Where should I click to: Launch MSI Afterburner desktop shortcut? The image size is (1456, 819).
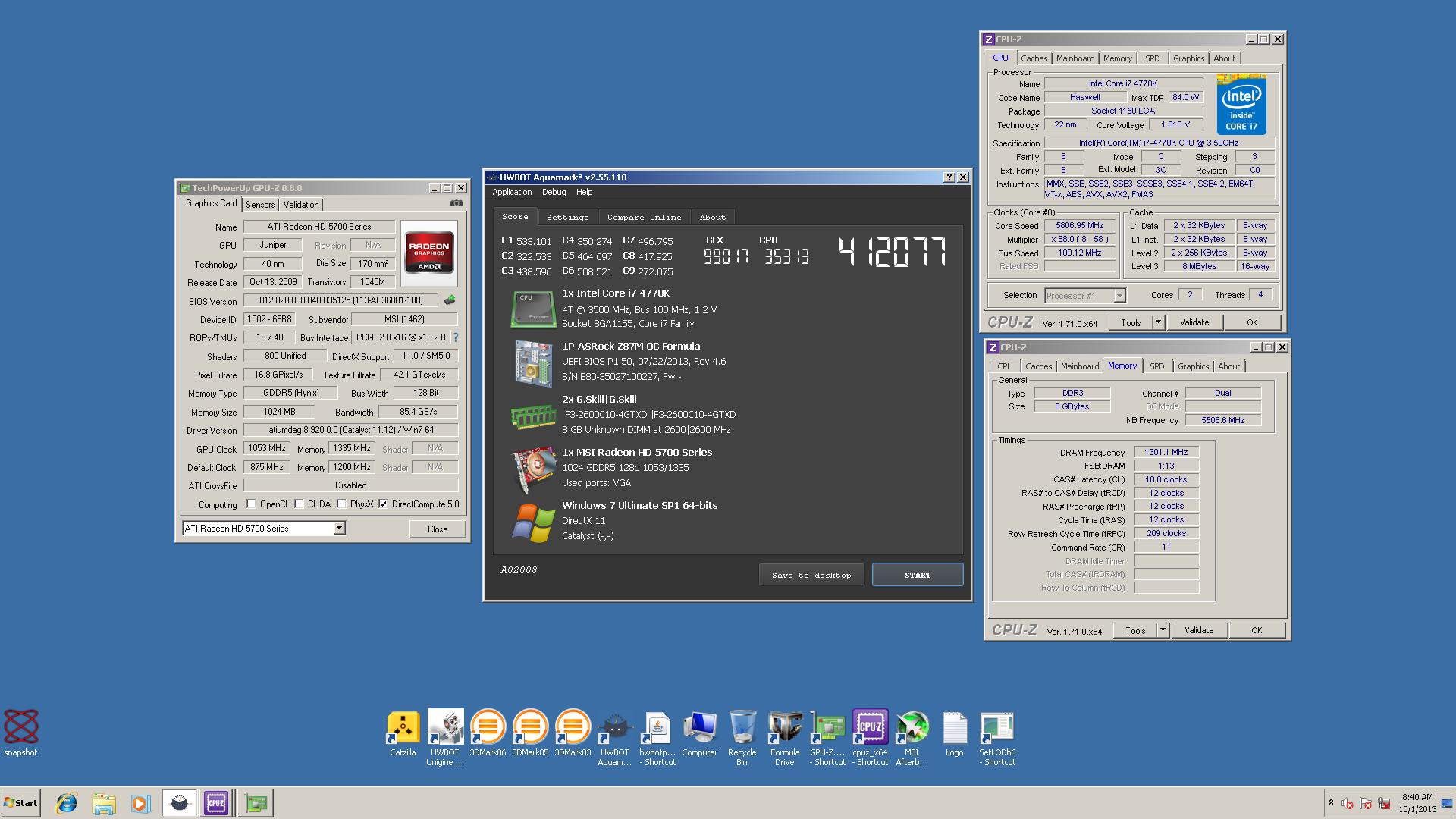coord(912,738)
